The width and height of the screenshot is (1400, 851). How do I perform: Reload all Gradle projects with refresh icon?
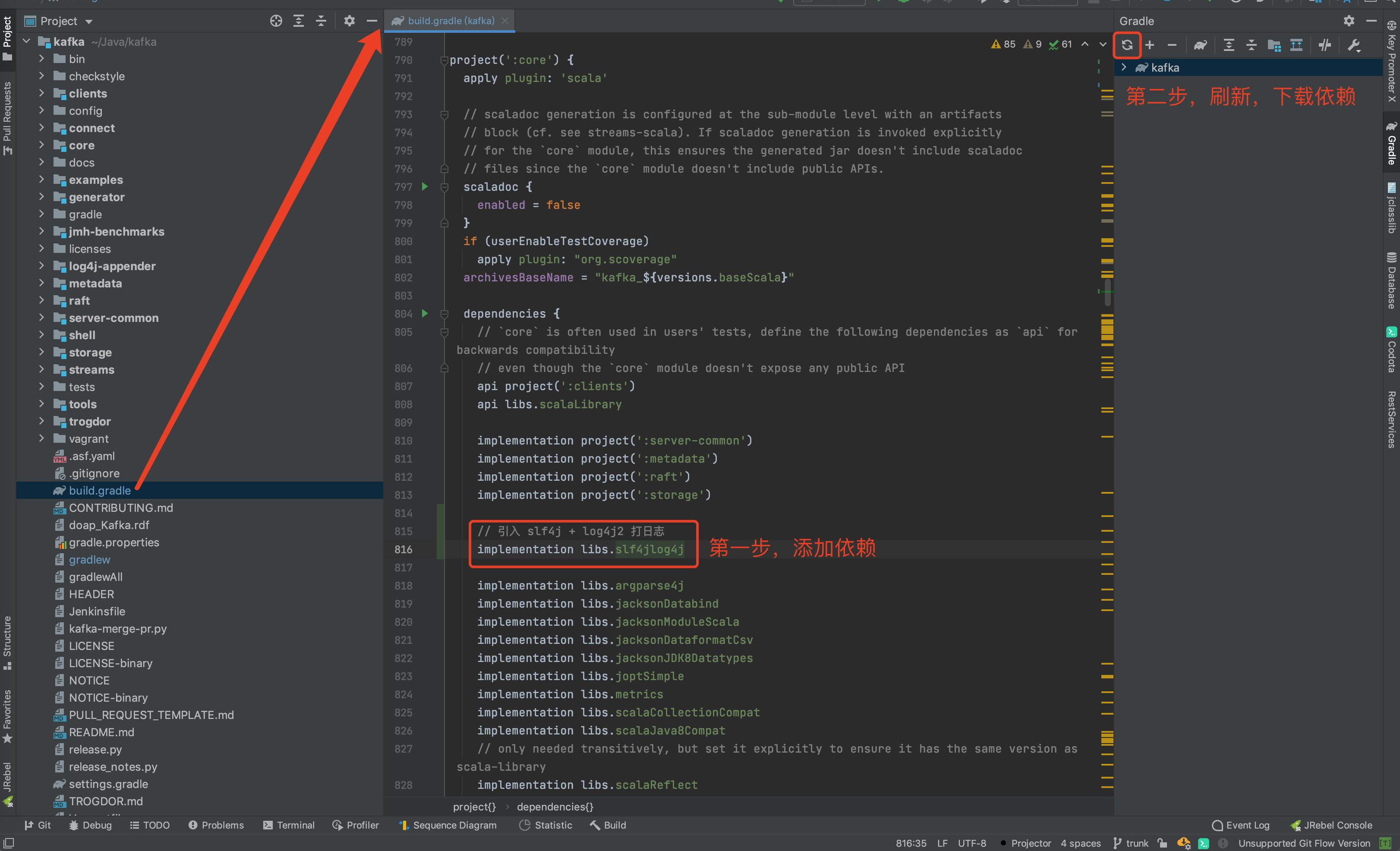(x=1127, y=45)
